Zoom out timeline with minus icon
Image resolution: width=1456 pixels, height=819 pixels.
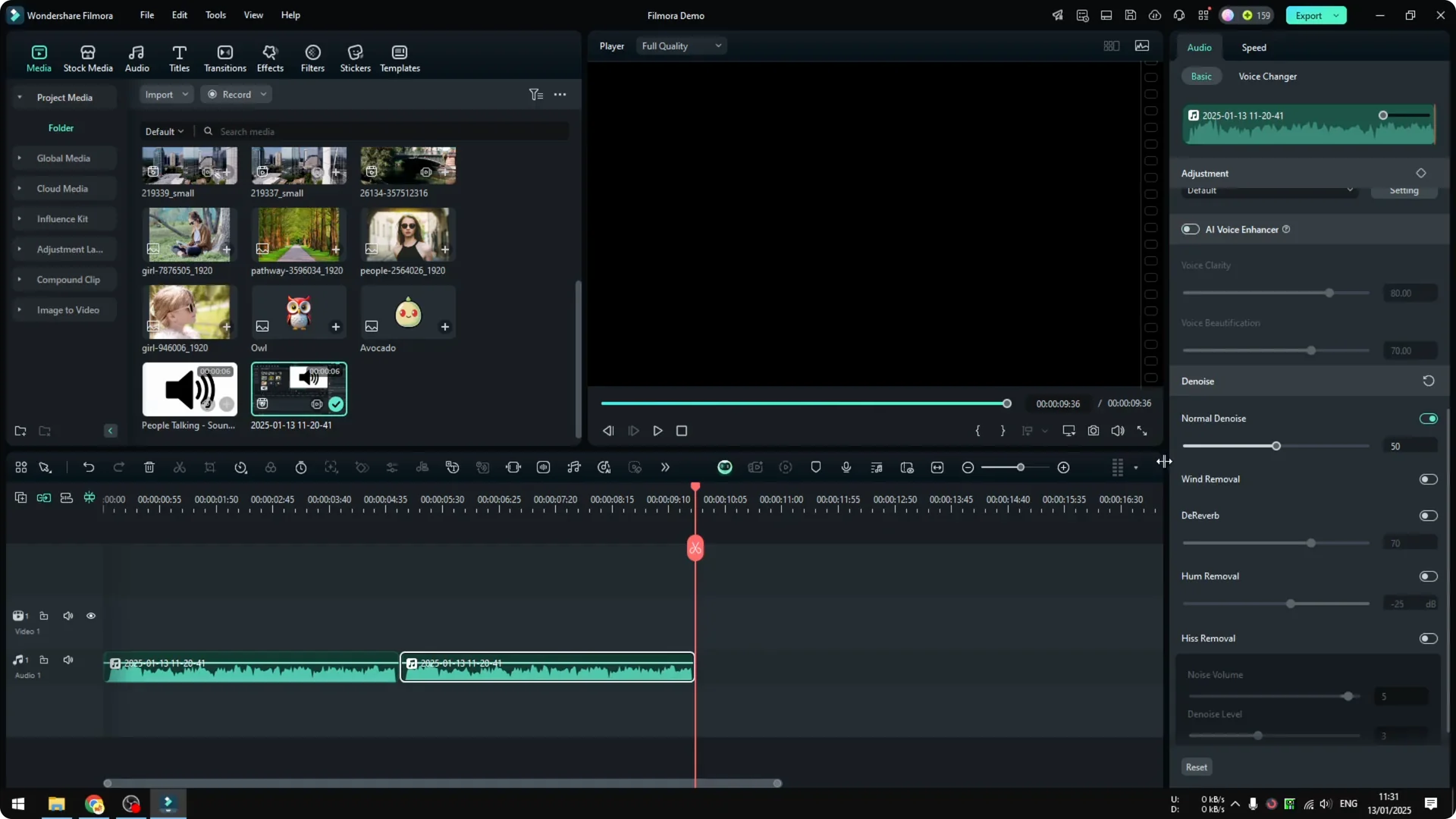(x=968, y=468)
